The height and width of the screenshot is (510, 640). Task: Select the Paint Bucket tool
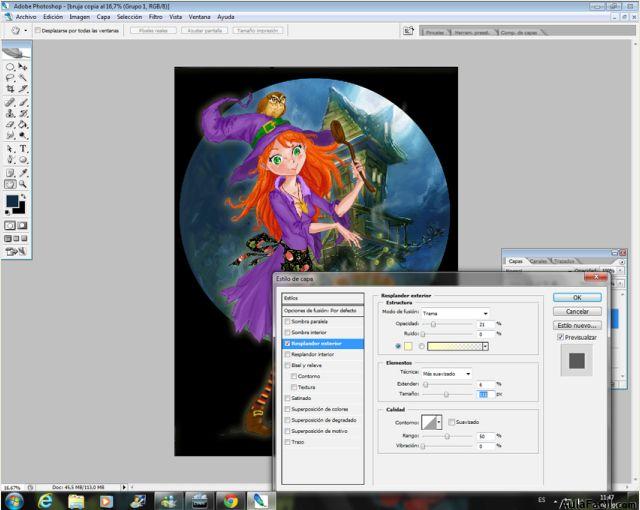tap(23, 124)
